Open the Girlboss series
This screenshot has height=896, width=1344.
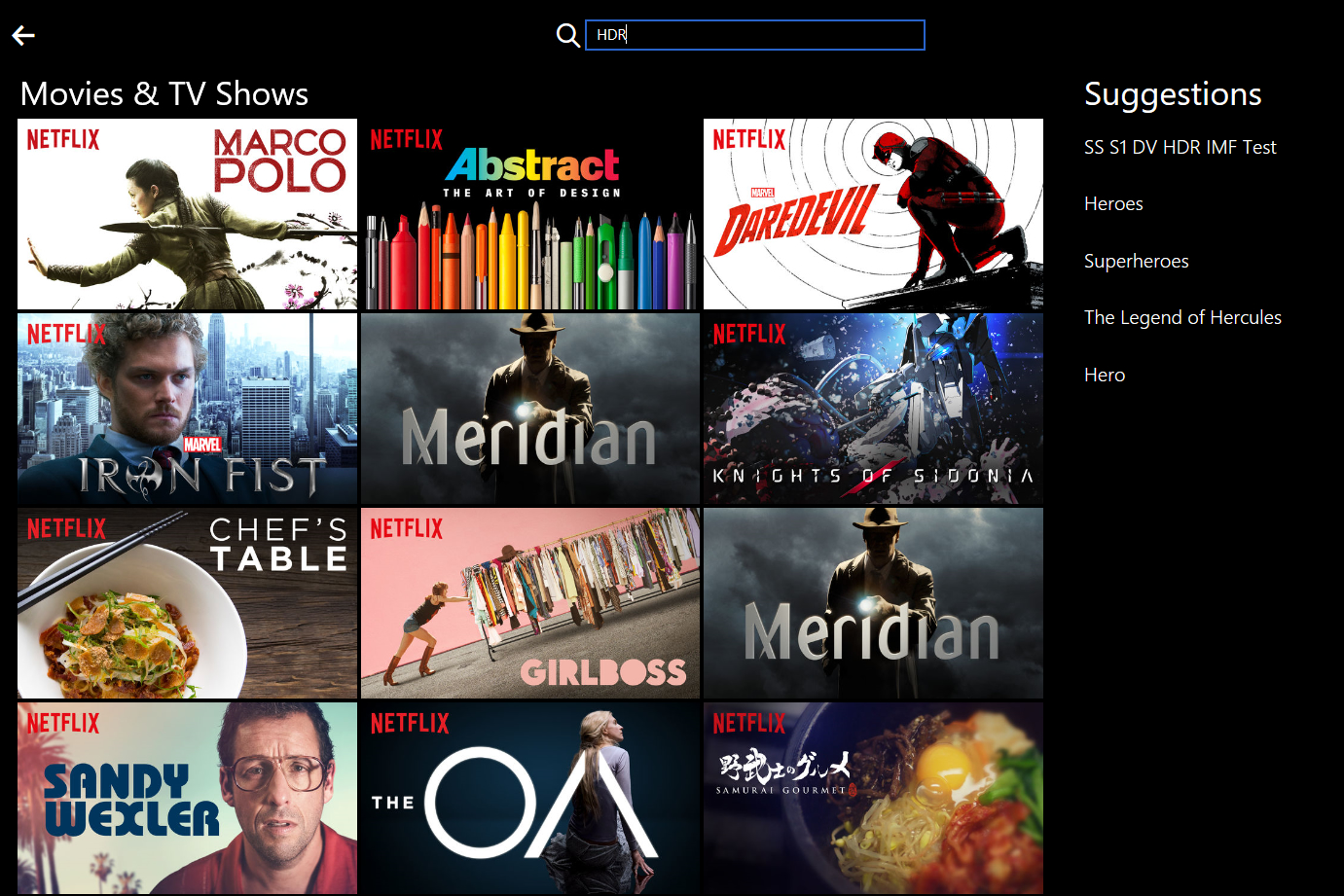pos(530,603)
